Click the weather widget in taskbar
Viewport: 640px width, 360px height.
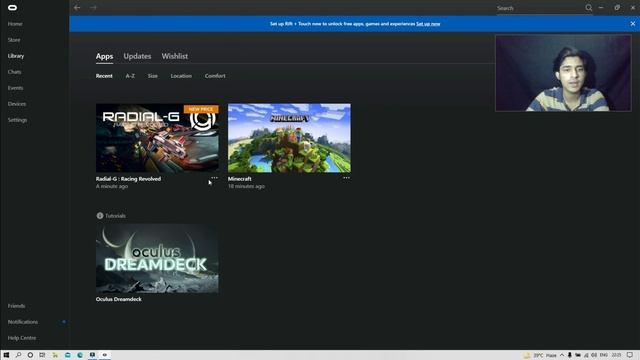pos(540,355)
